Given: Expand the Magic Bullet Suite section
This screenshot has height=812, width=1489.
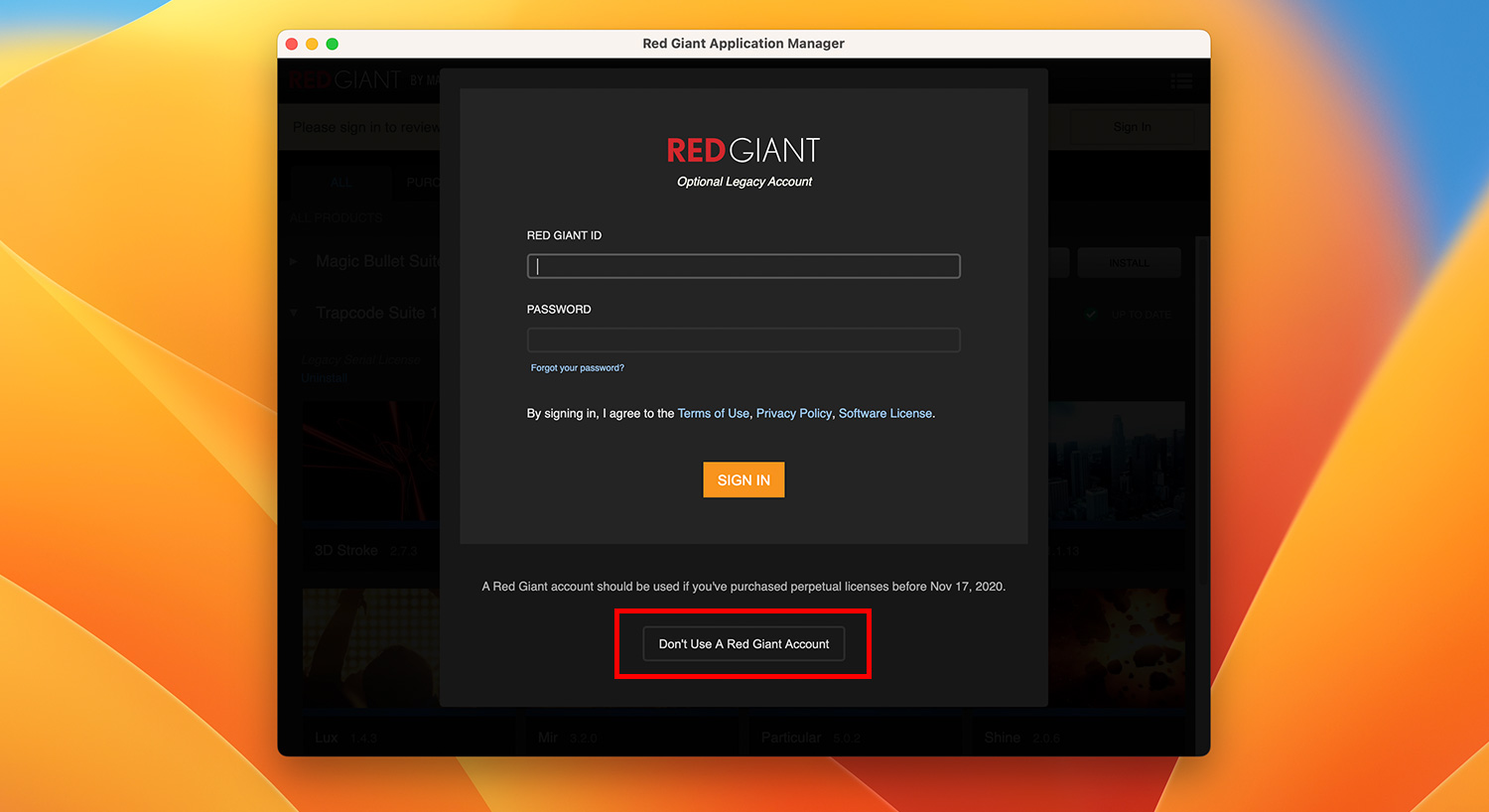Looking at the screenshot, I should point(293,261).
